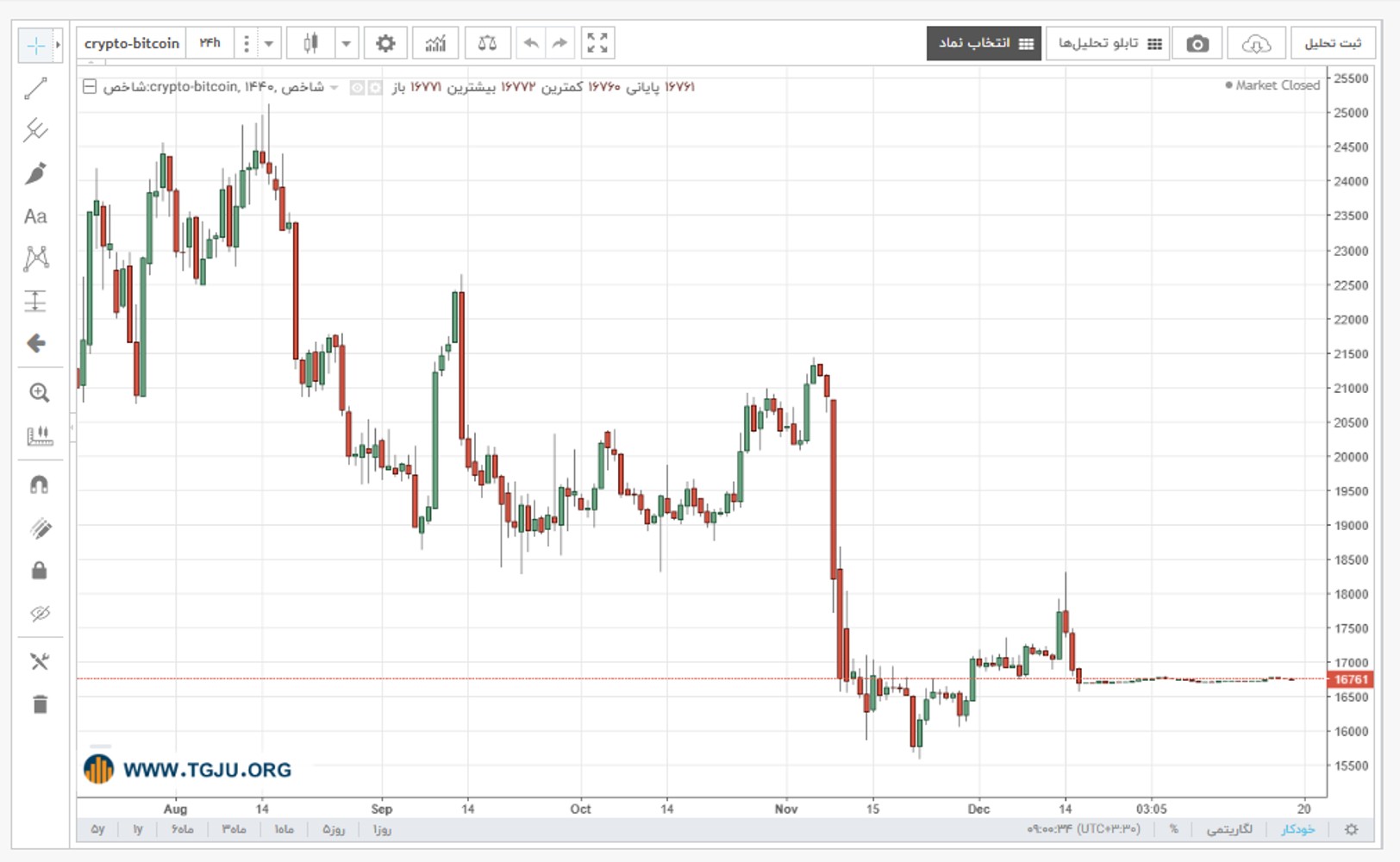The height and width of the screenshot is (862, 1400).
Task: Activate the magnet snap mode
Action: click(x=39, y=485)
